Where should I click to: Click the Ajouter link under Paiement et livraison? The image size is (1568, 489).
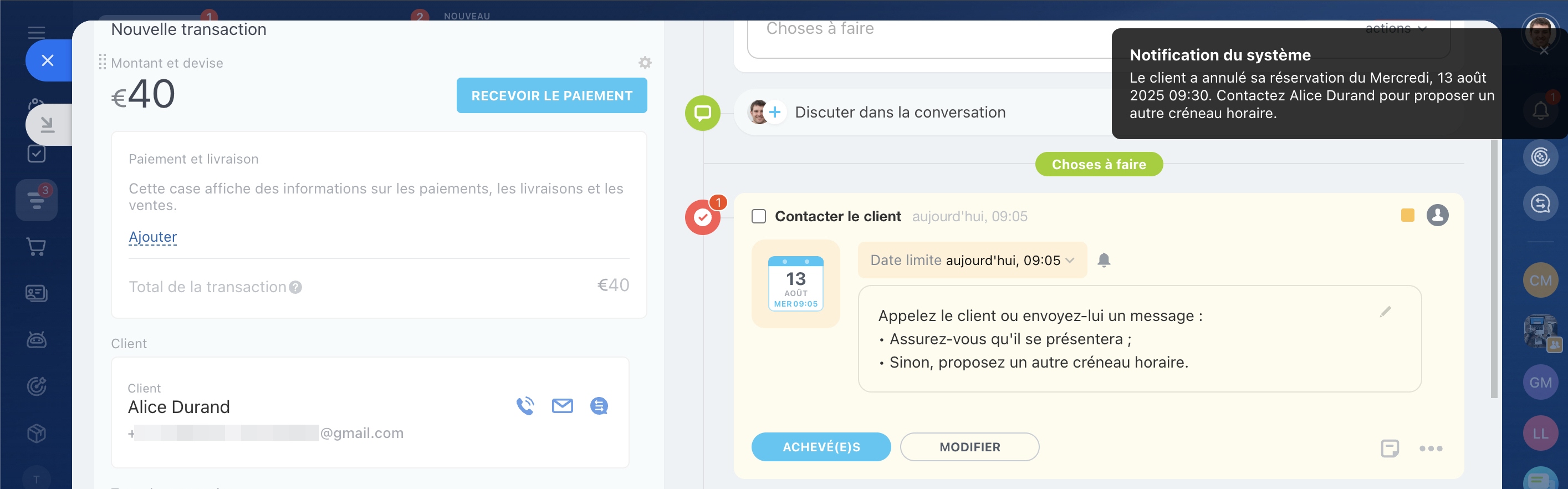click(x=153, y=237)
